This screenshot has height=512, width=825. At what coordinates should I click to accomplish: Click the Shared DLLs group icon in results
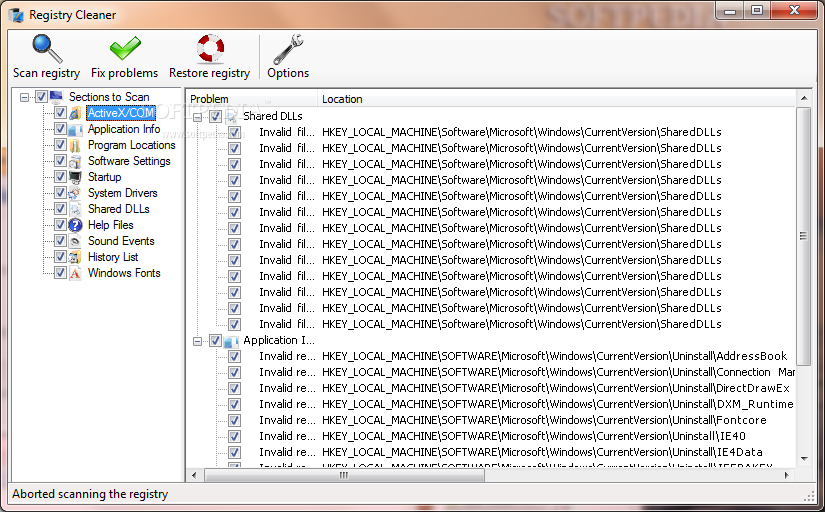point(232,116)
